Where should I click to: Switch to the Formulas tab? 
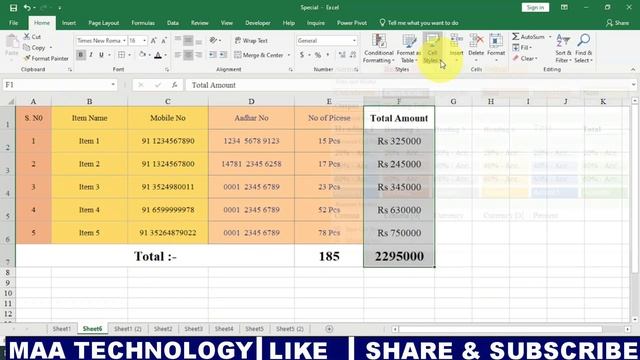pyautogui.click(x=143, y=23)
